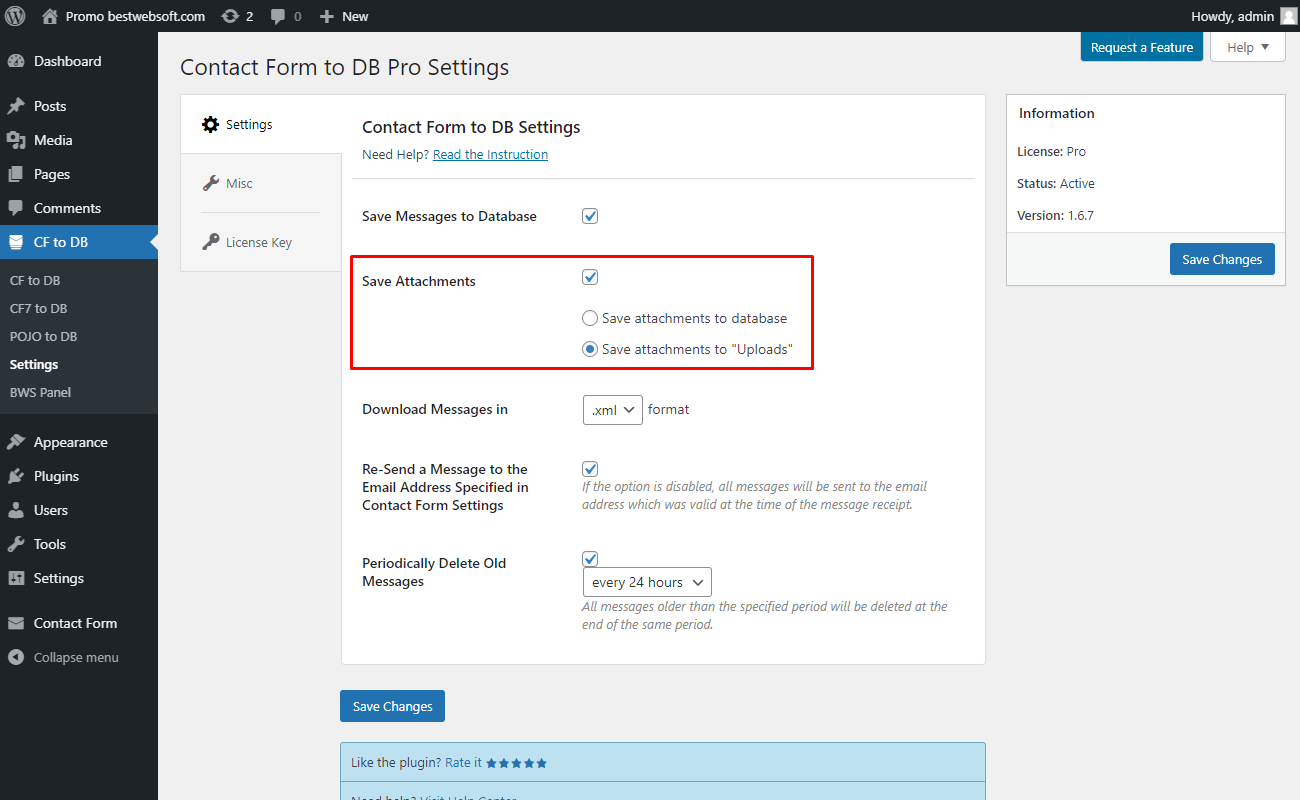Click the key icon on License Key tab
This screenshot has width=1300, height=800.
[x=210, y=242]
